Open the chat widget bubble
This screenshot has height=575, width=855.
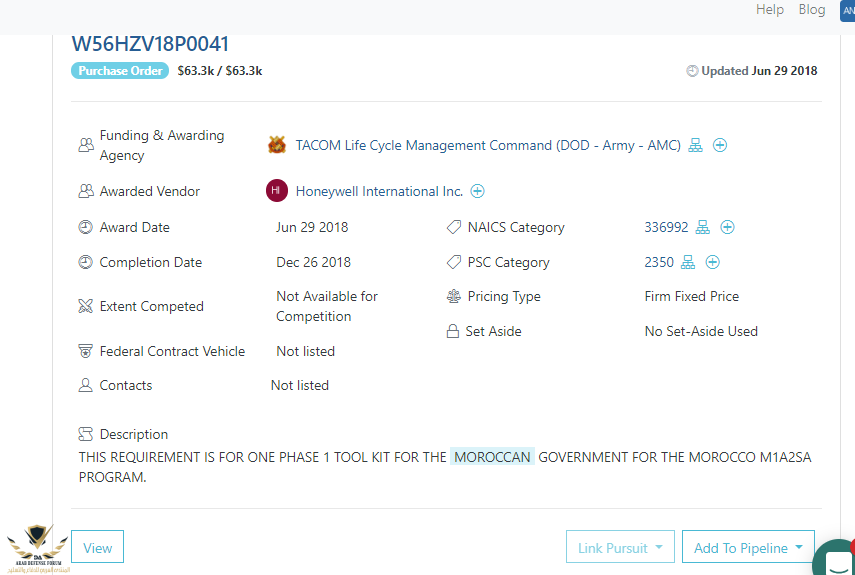click(x=836, y=559)
